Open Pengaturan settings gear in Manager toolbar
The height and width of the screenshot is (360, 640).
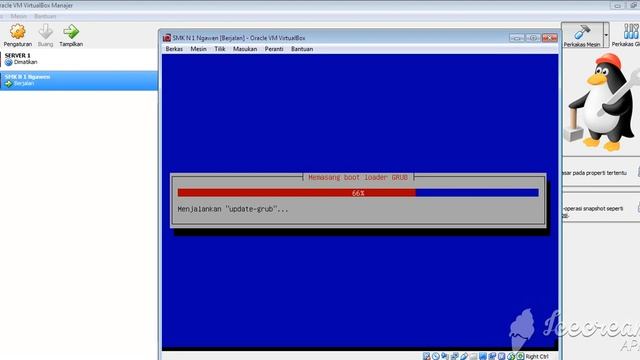click(x=18, y=36)
